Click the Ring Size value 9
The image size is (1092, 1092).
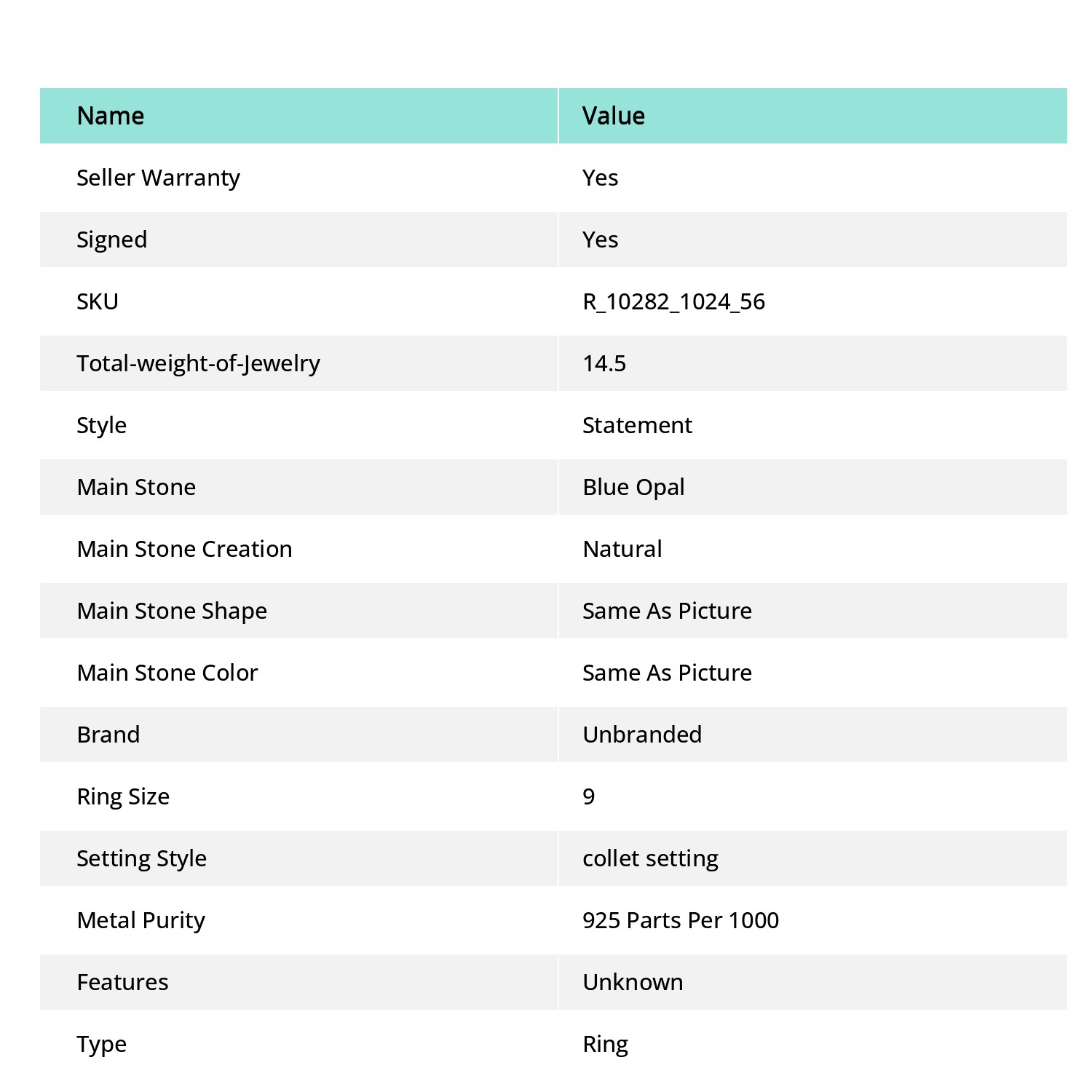[589, 796]
